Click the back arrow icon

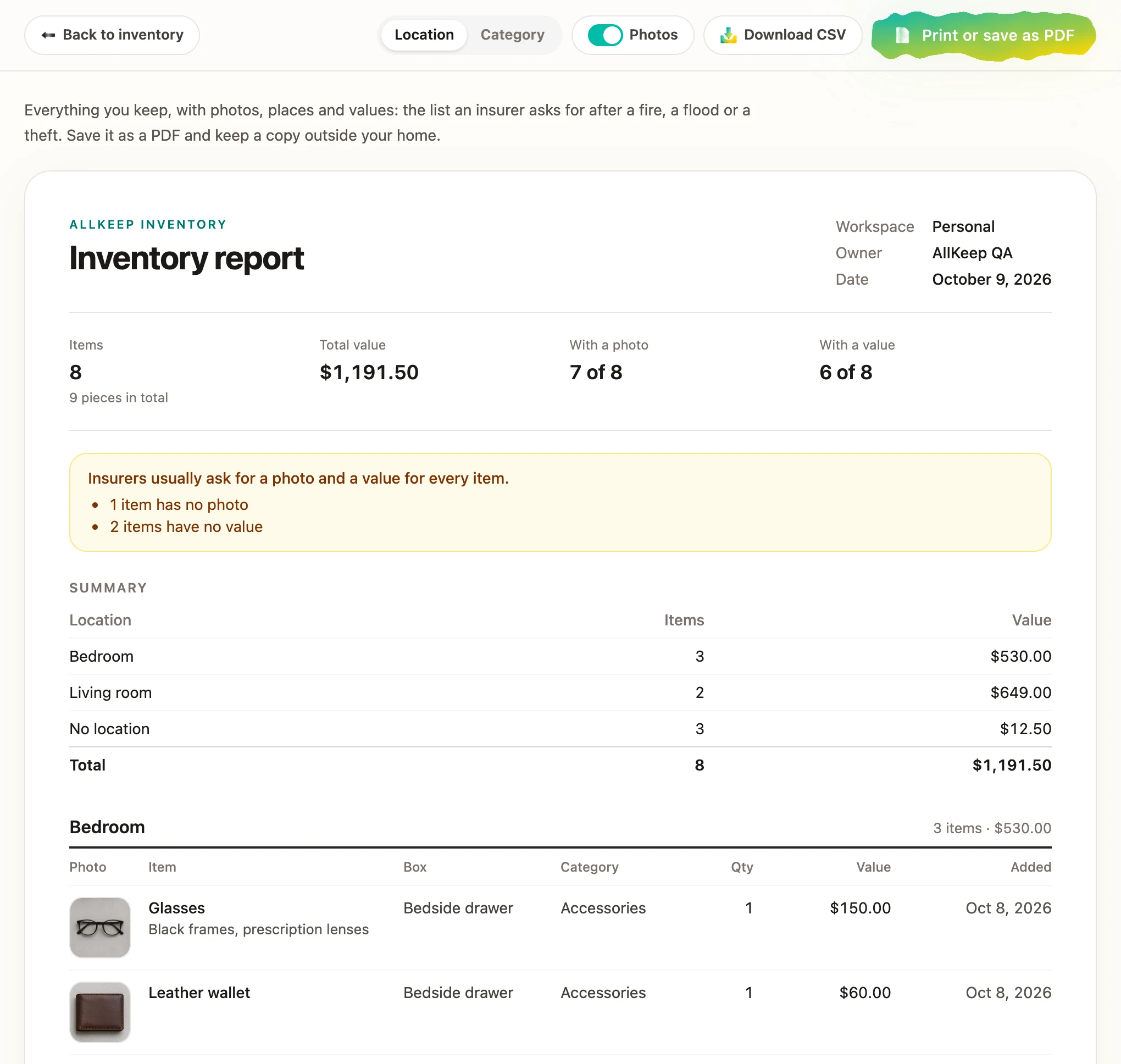click(48, 35)
